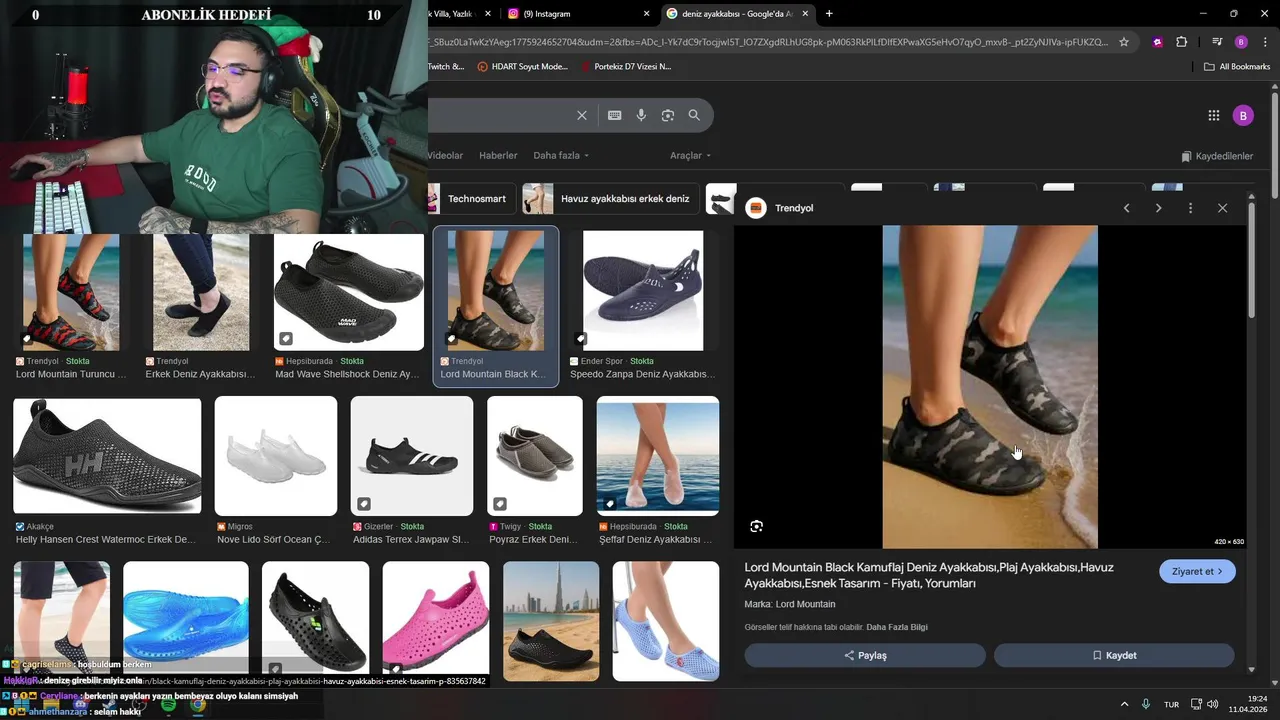The height and width of the screenshot is (720, 1280).
Task: Open microphone icon in system tray
Action: (x=1146, y=704)
